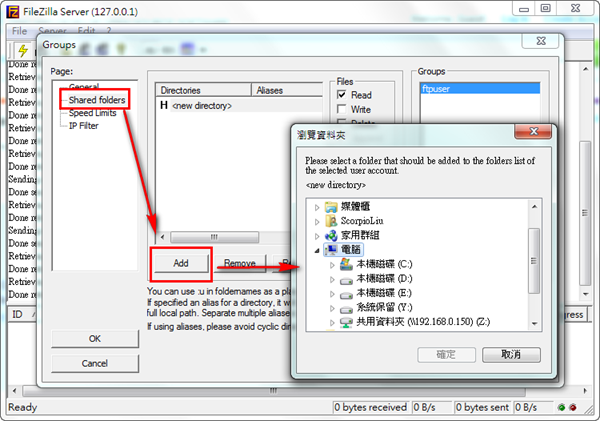Image resolution: width=600 pixels, height=421 pixels.
Task: Expand the 共用資料夾 (Z:) node
Action: tap(332, 322)
